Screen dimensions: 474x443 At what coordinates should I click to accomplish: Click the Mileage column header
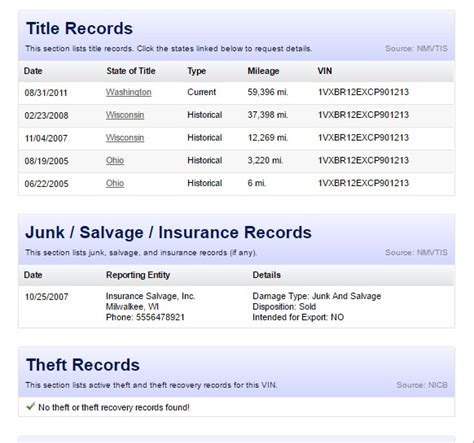pyautogui.click(x=263, y=71)
